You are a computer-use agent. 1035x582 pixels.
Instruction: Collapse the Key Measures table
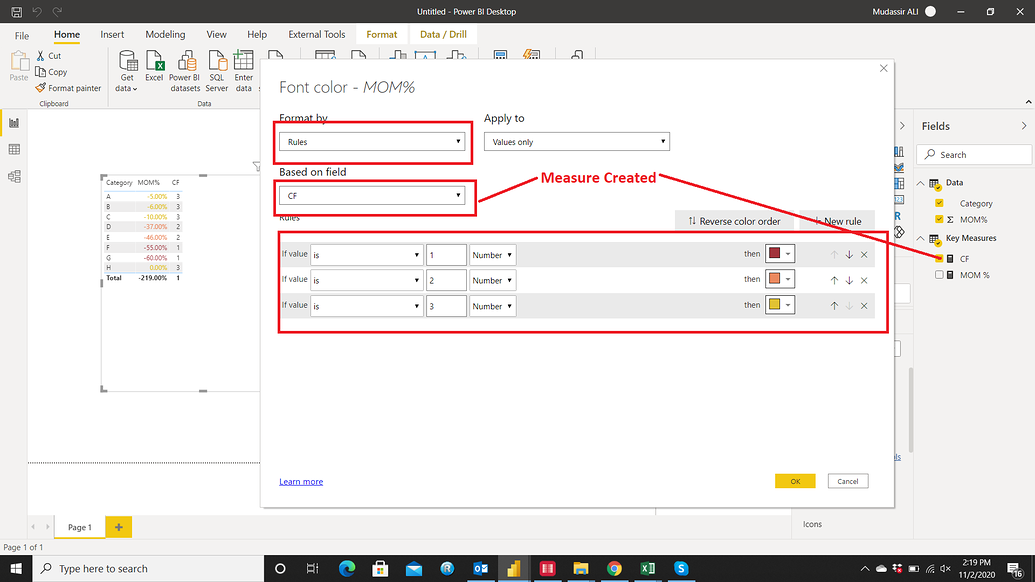point(920,238)
